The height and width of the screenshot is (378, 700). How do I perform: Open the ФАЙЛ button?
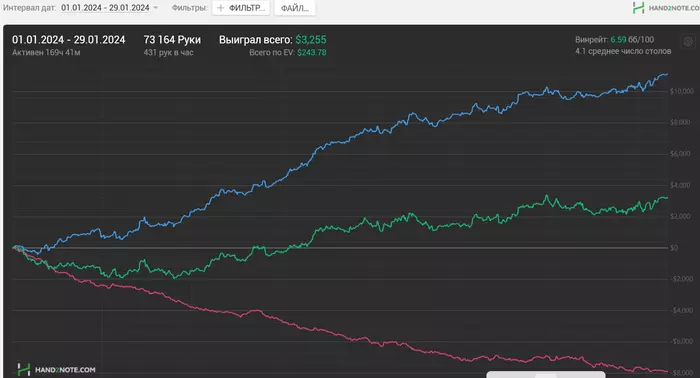click(295, 8)
